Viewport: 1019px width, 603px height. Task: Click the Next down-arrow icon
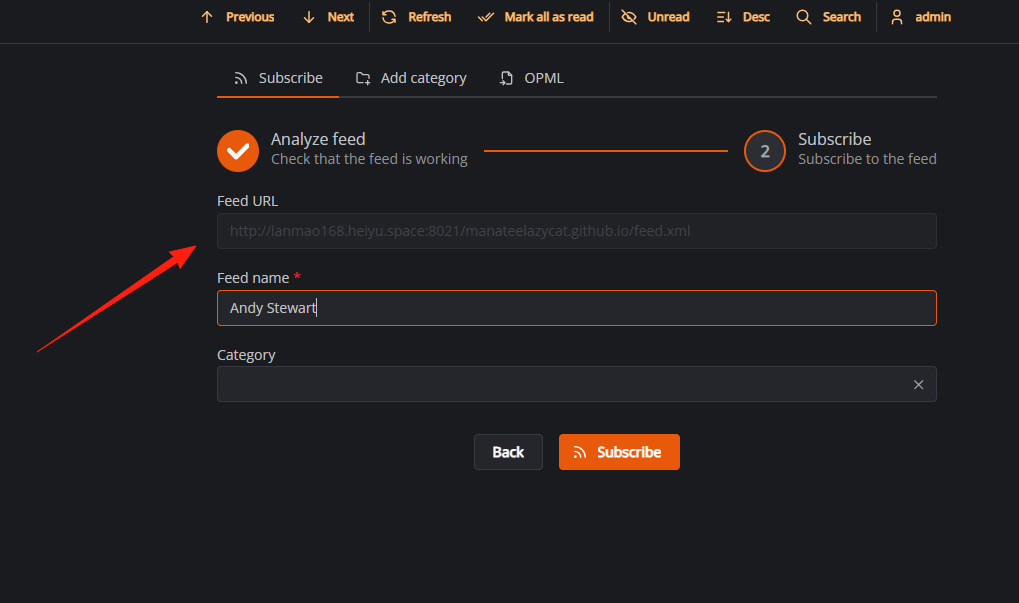click(x=309, y=17)
